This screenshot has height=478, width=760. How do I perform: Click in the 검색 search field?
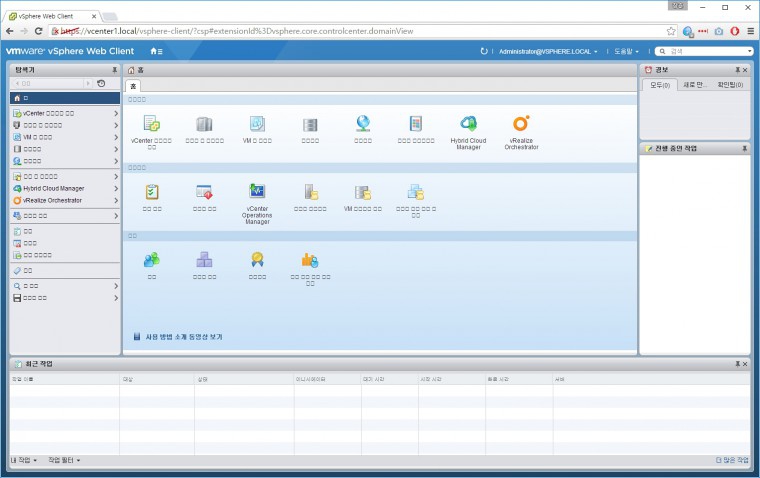pos(705,51)
